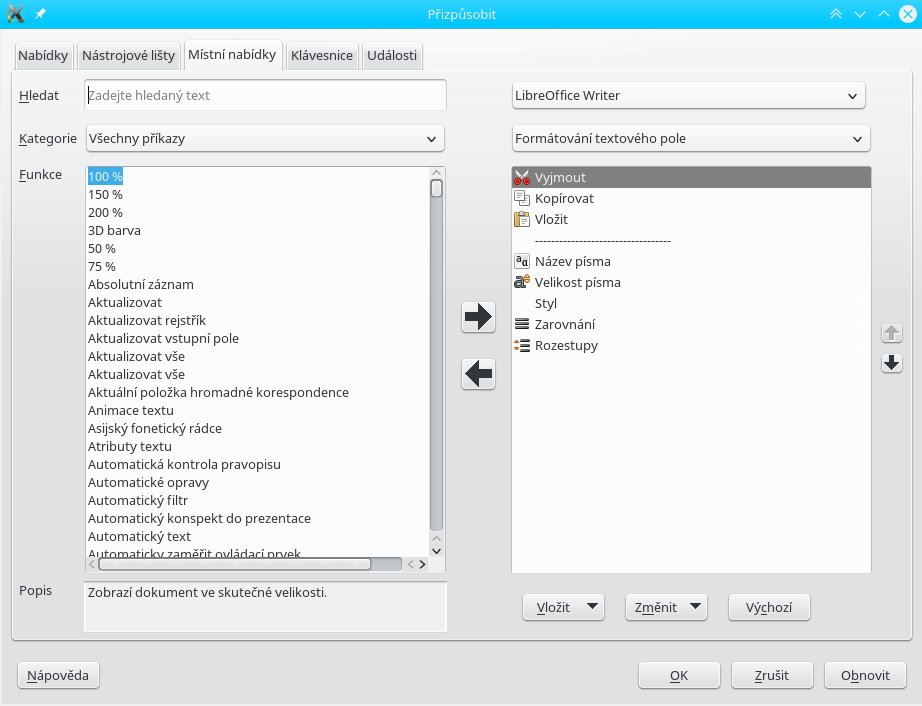Image resolution: width=922 pixels, height=706 pixels.
Task: Select 'Aktualizovat vstupní pole' function
Action: [x=163, y=339]
